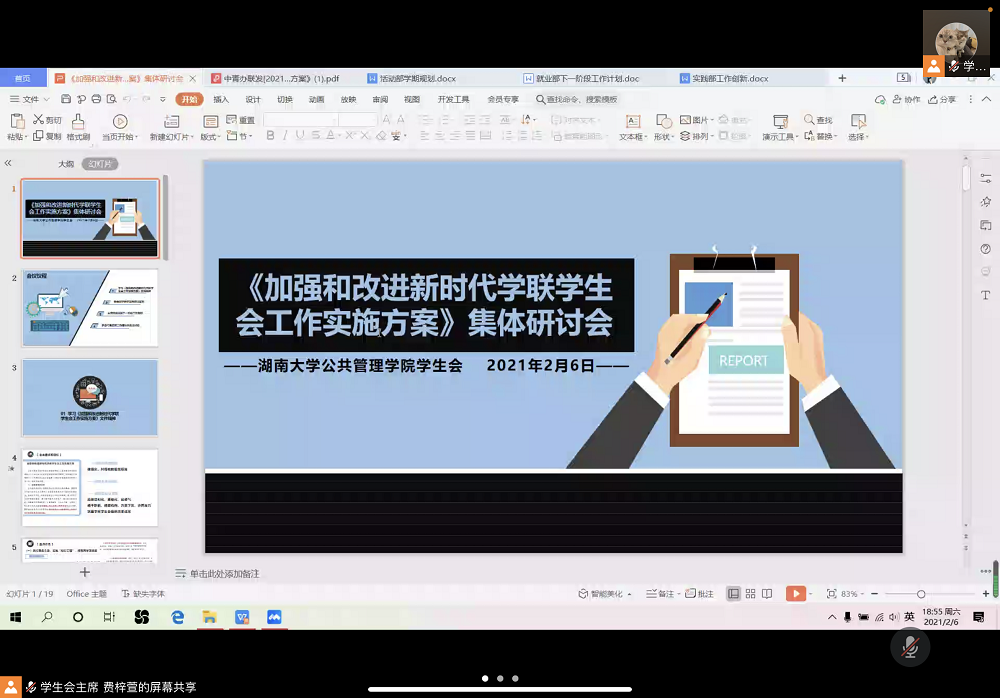Start slideshow with the orange play button
The width and height of the screenshot is (1000, 698).
tap(795, 594)
